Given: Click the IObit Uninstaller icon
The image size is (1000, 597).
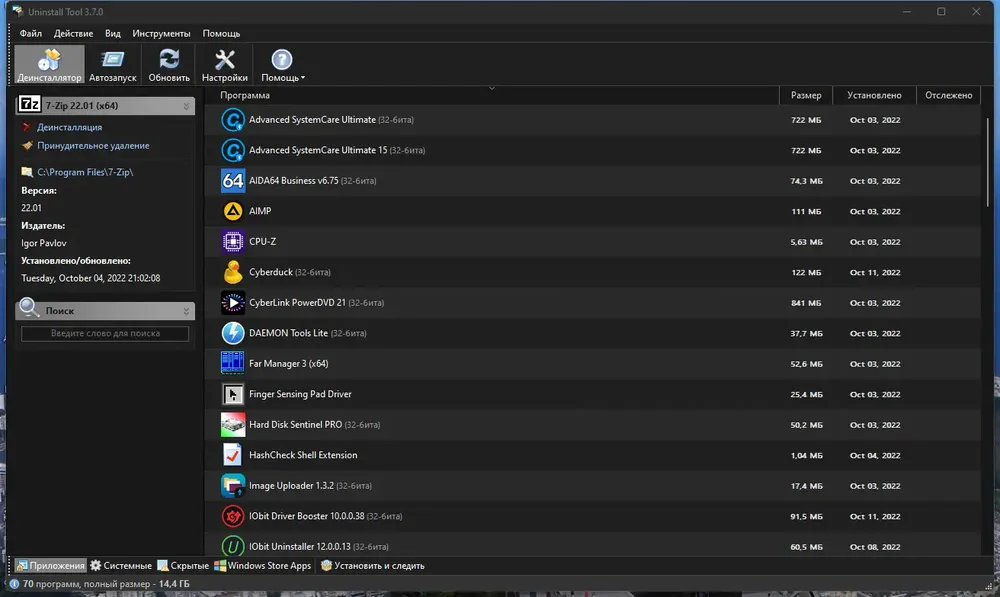Looking at the screenshot, I should coord(233,547).
